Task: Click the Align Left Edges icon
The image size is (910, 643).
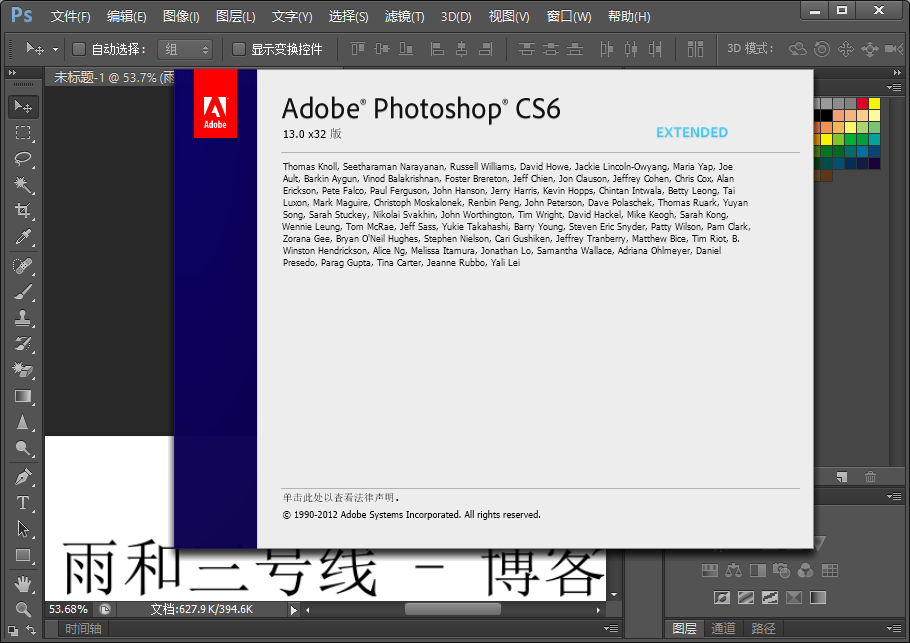Action: (x=437, y=49)
